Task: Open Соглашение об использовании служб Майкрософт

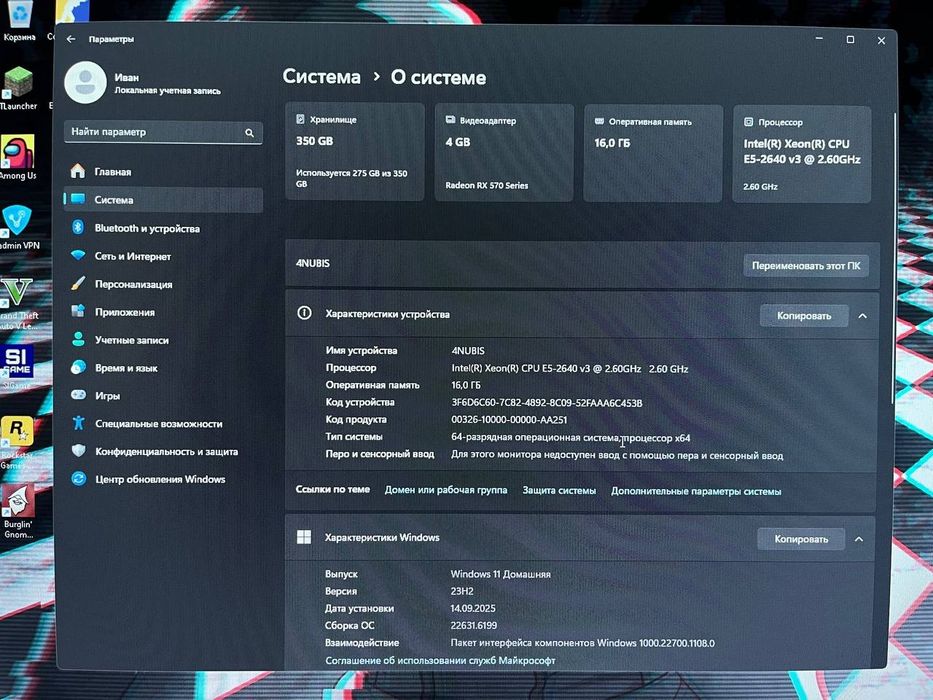Action: pyautogui.click(x=440, y=660)
